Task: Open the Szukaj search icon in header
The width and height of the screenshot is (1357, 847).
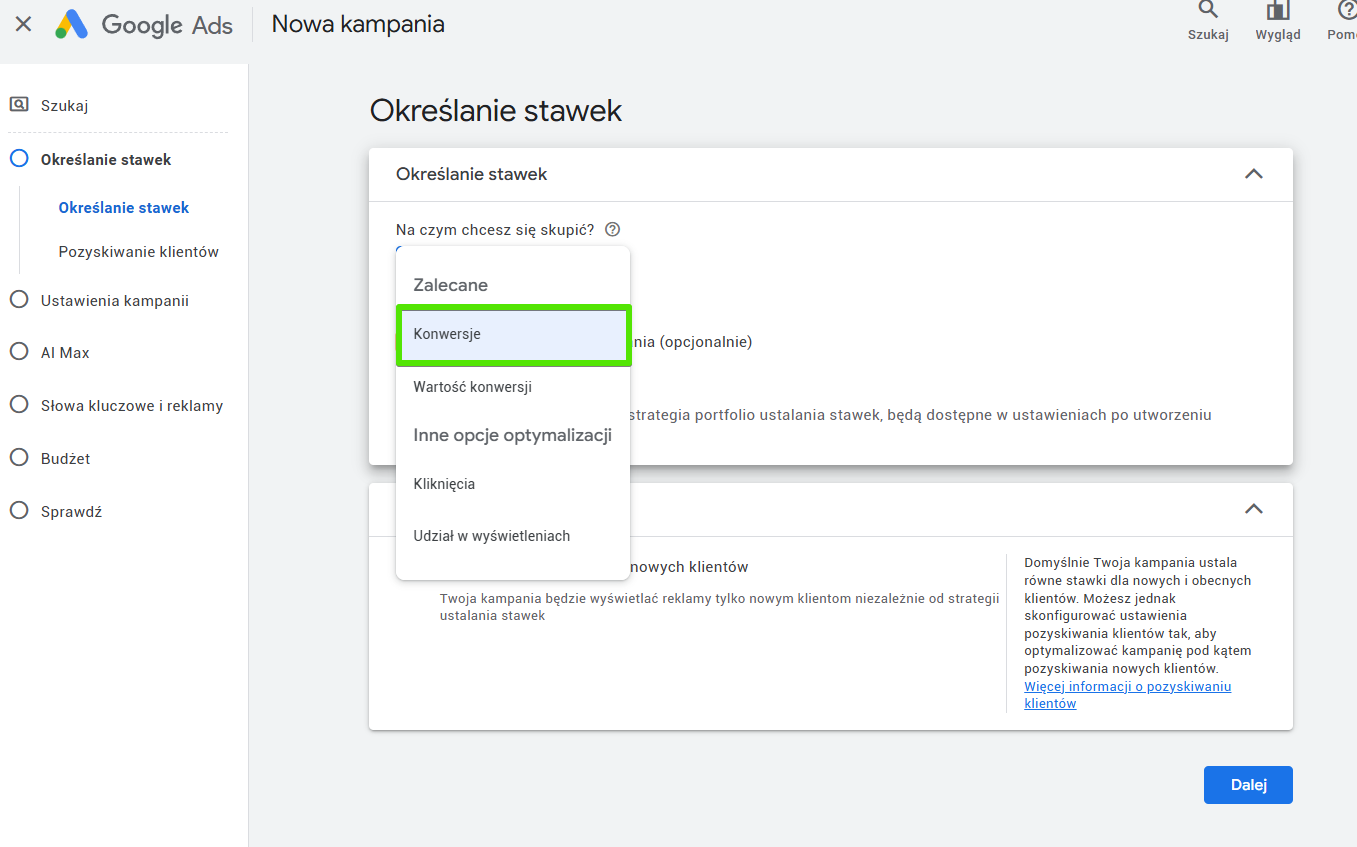Action: tap(1208, 11)
